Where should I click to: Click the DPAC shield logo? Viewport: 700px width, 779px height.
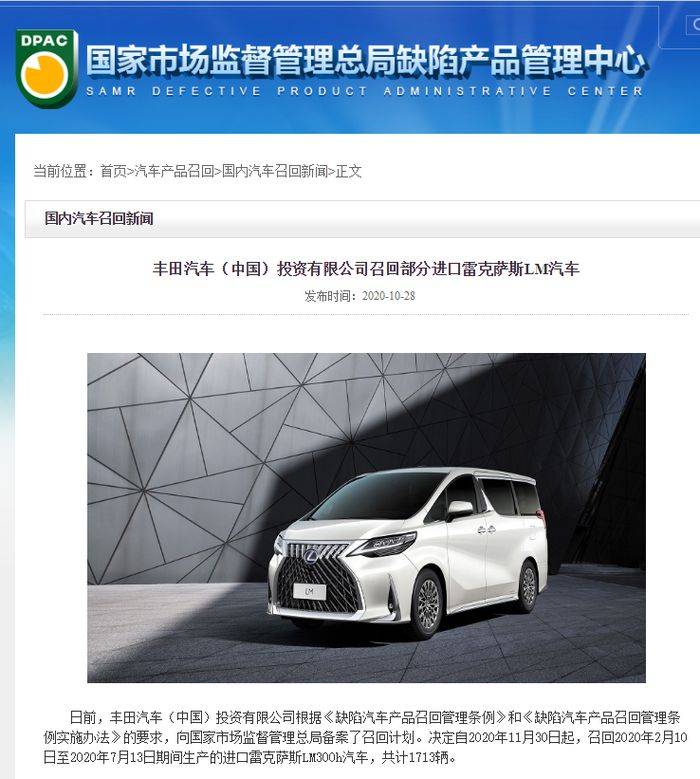47,68
